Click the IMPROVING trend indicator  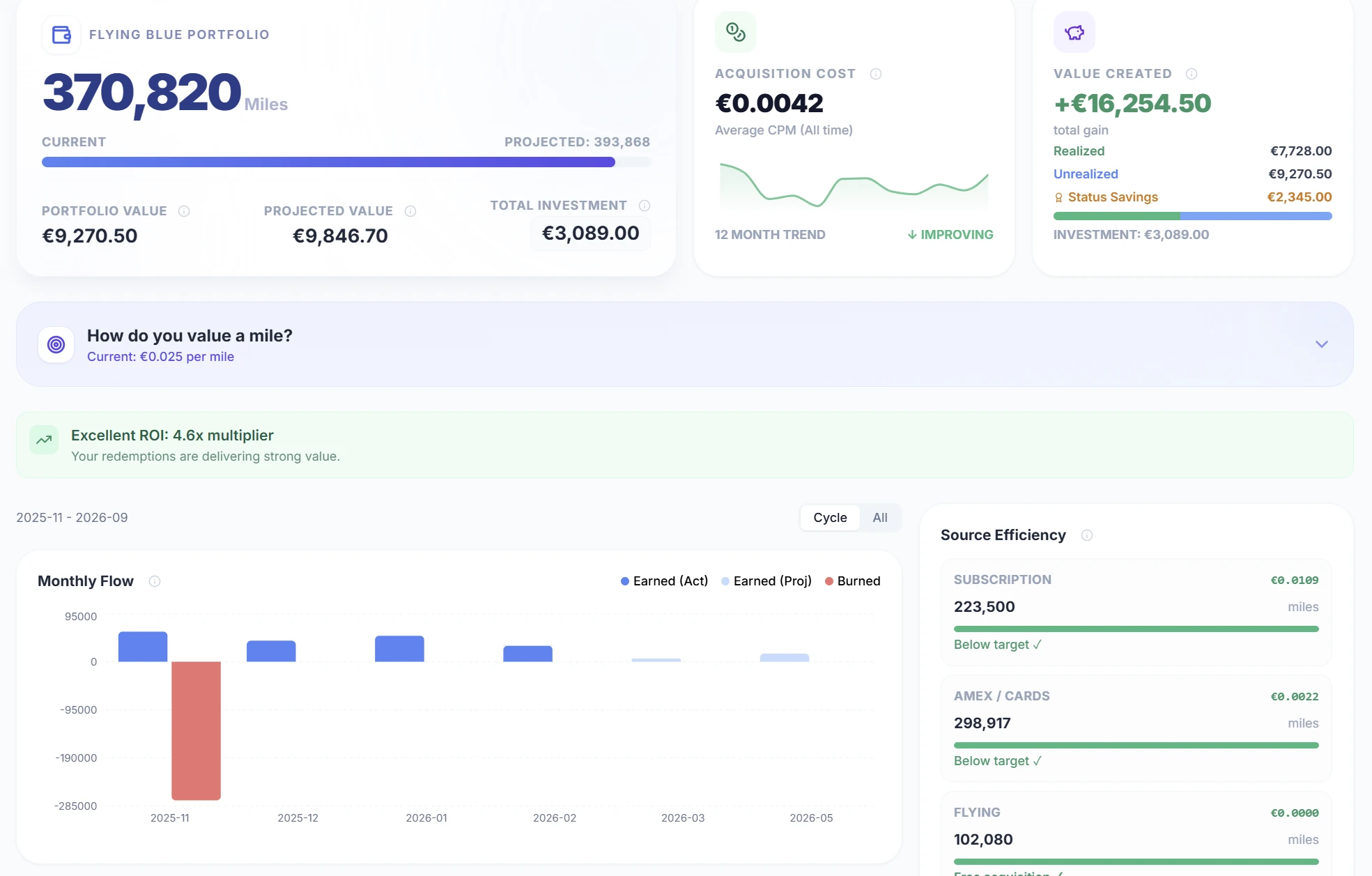949,235
